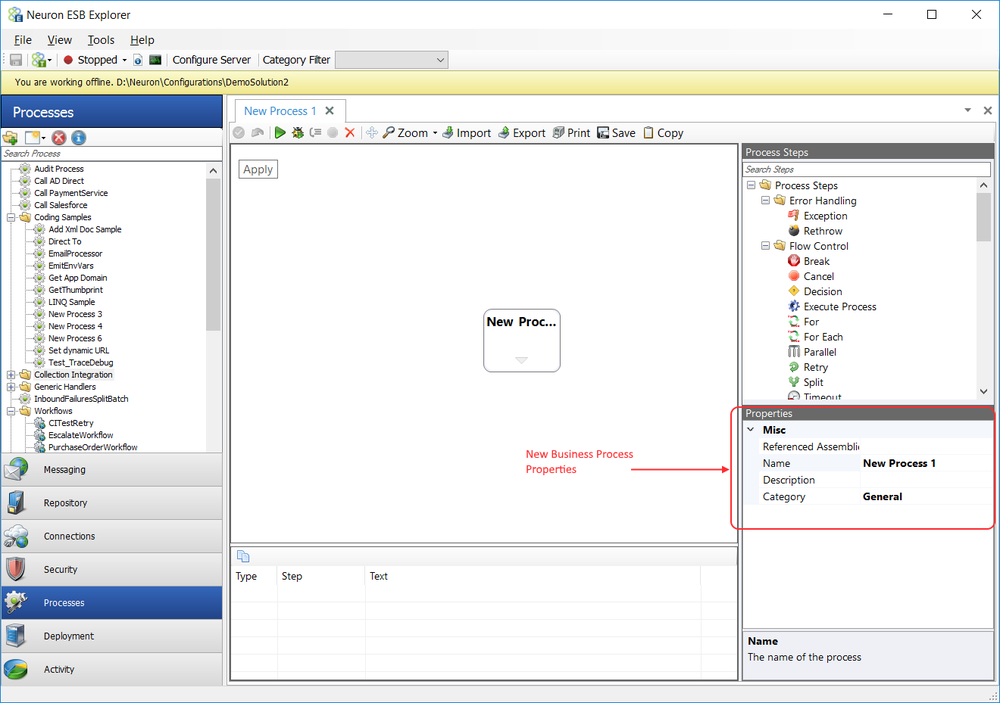The image size is (1000, 703).
Task: Open the Activity section
Action: pyautogui.click(x=112, y=669)
